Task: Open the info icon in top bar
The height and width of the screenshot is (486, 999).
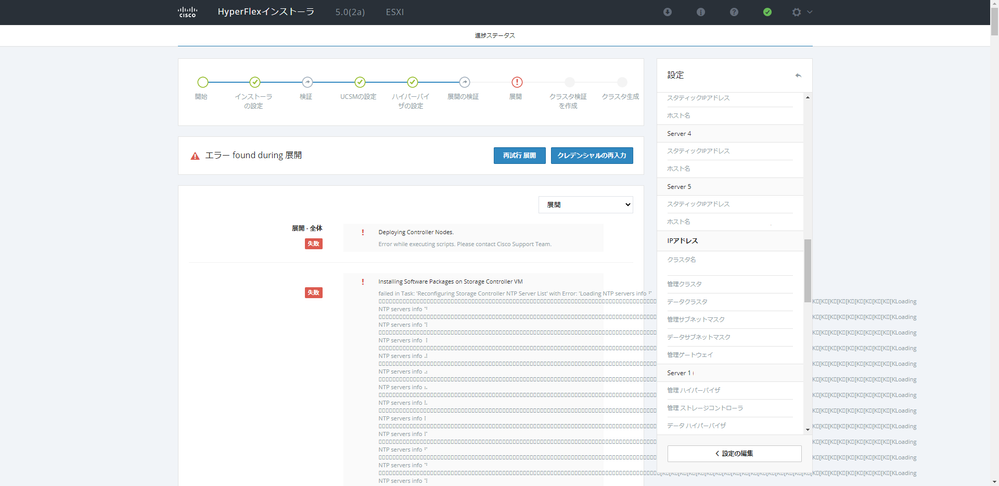Action: (x=701, y=11)
